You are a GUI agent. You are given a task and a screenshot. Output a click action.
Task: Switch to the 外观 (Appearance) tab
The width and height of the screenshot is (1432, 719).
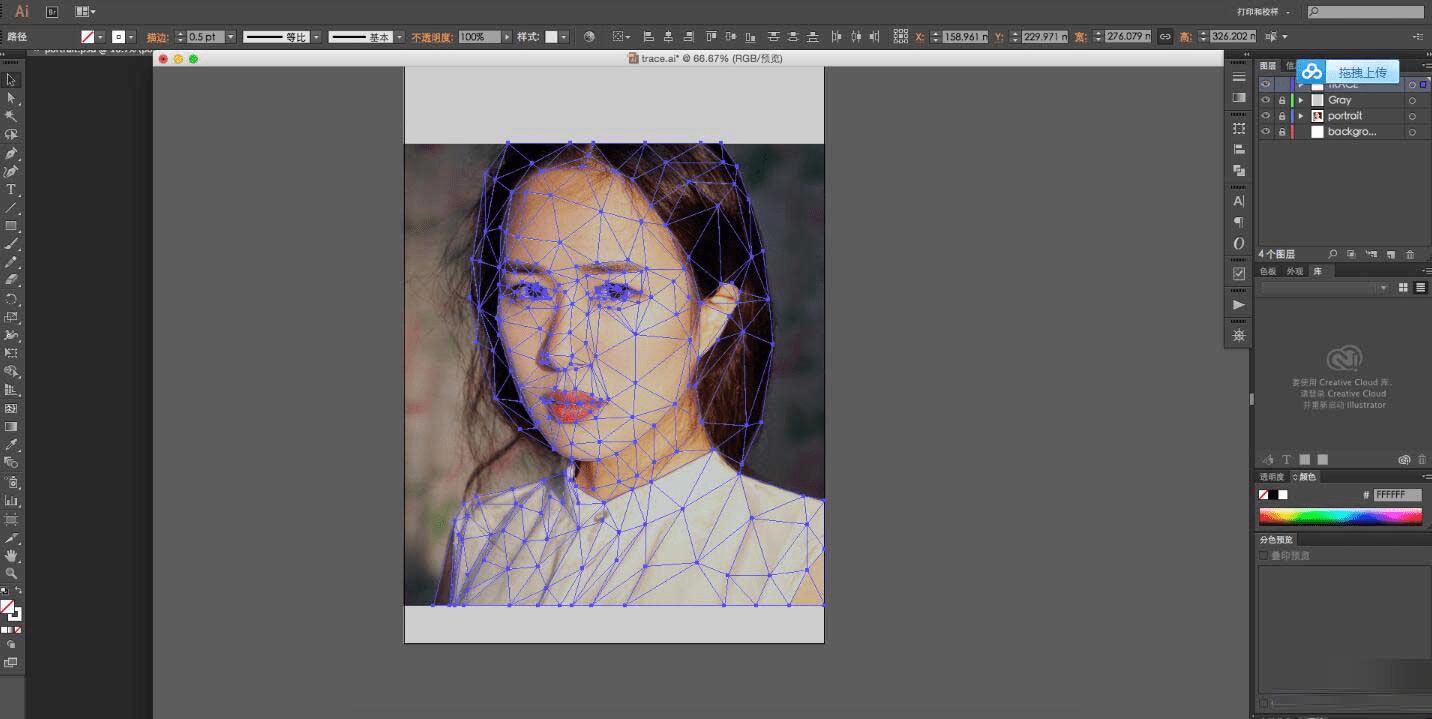pyautogui.click(x=1295, y=271)
